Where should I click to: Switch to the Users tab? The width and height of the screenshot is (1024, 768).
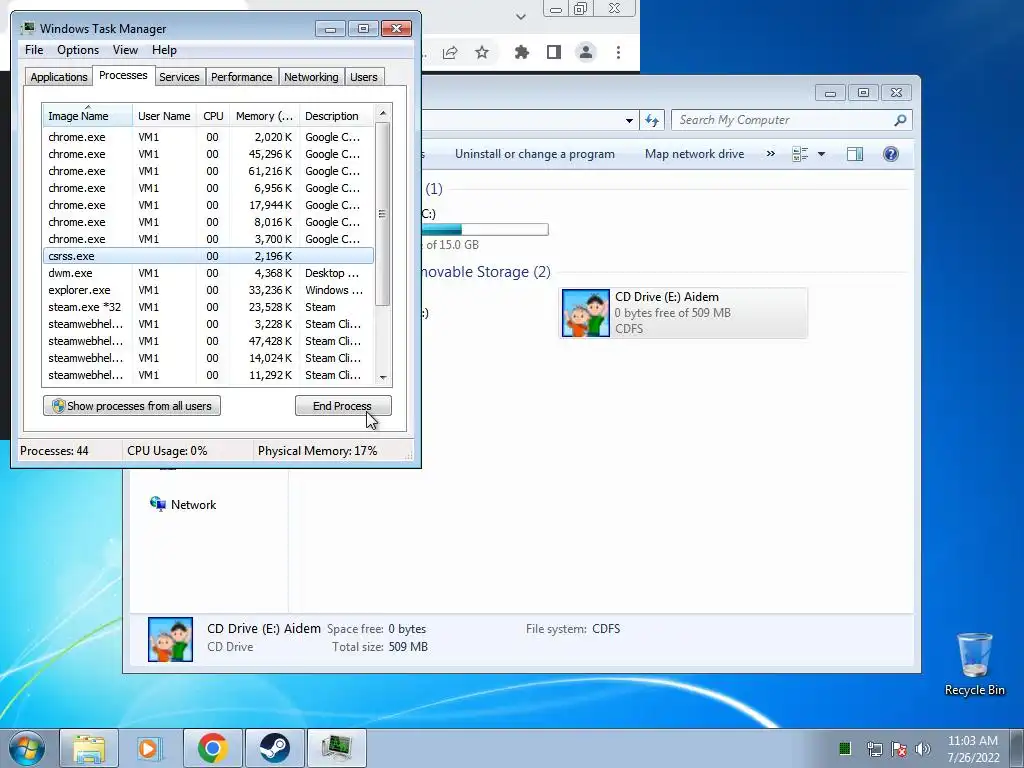coord(364,77)
